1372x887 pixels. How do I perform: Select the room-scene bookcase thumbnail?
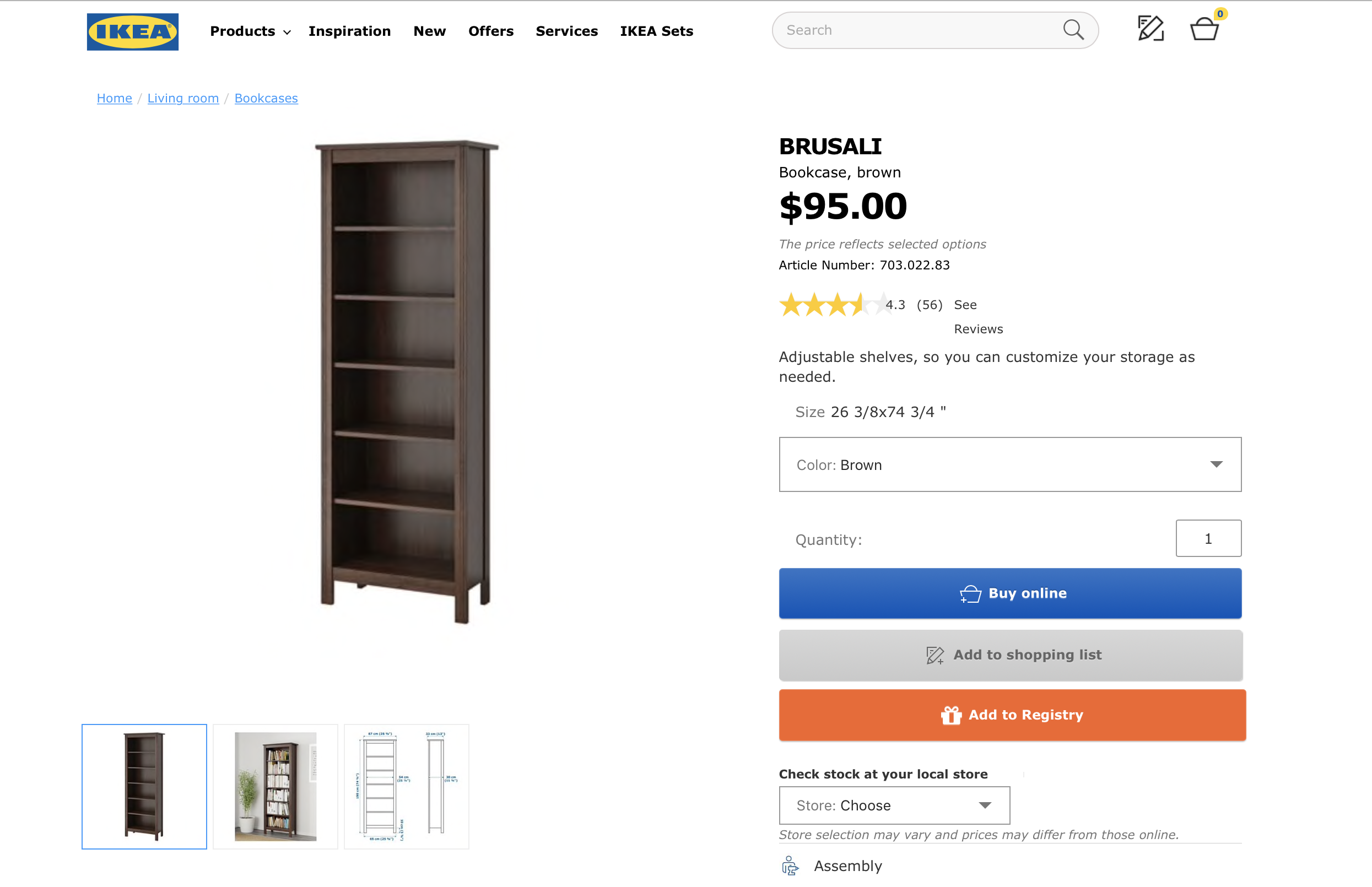[x=276, y=786]
